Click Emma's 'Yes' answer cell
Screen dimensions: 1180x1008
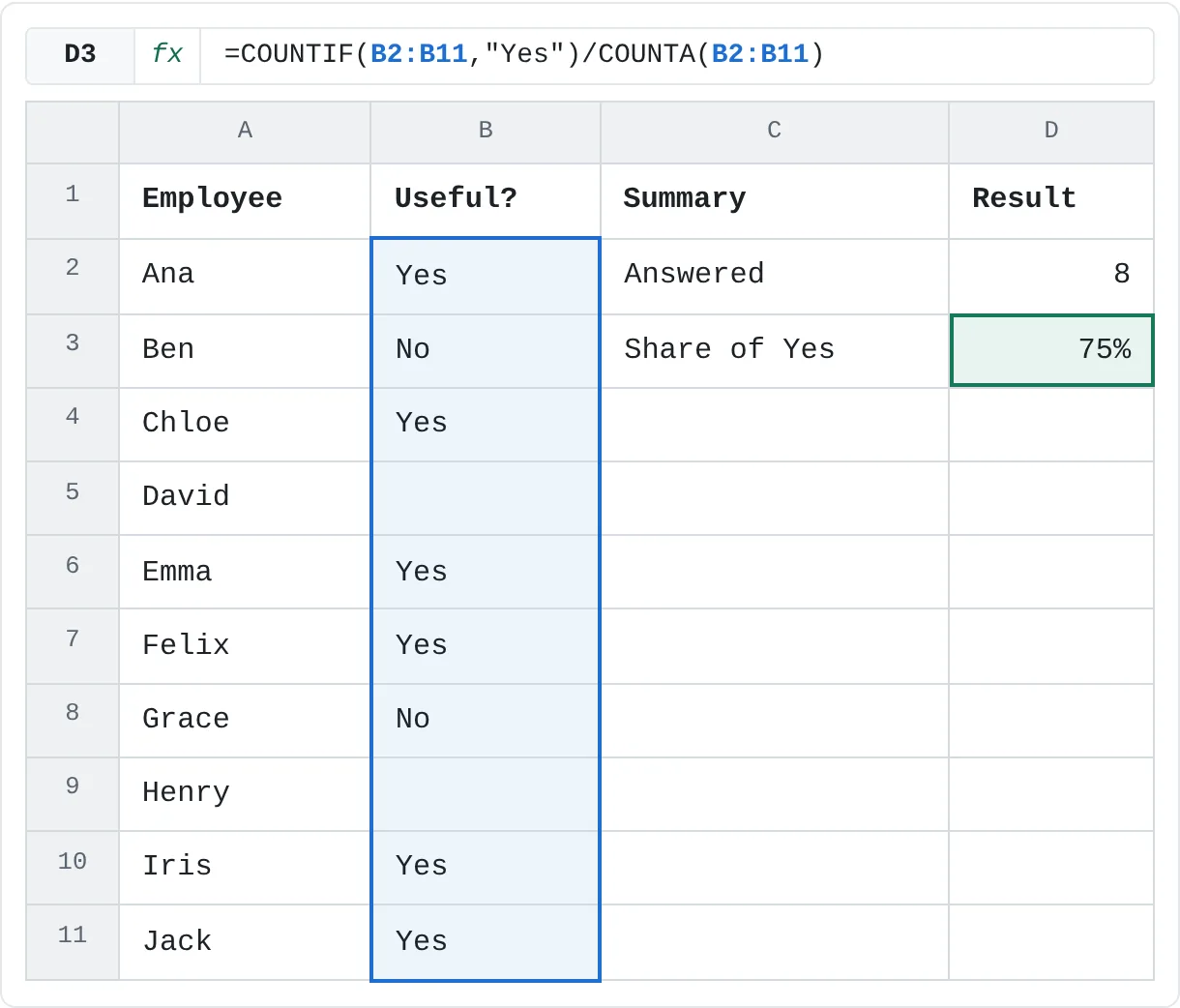486,572
